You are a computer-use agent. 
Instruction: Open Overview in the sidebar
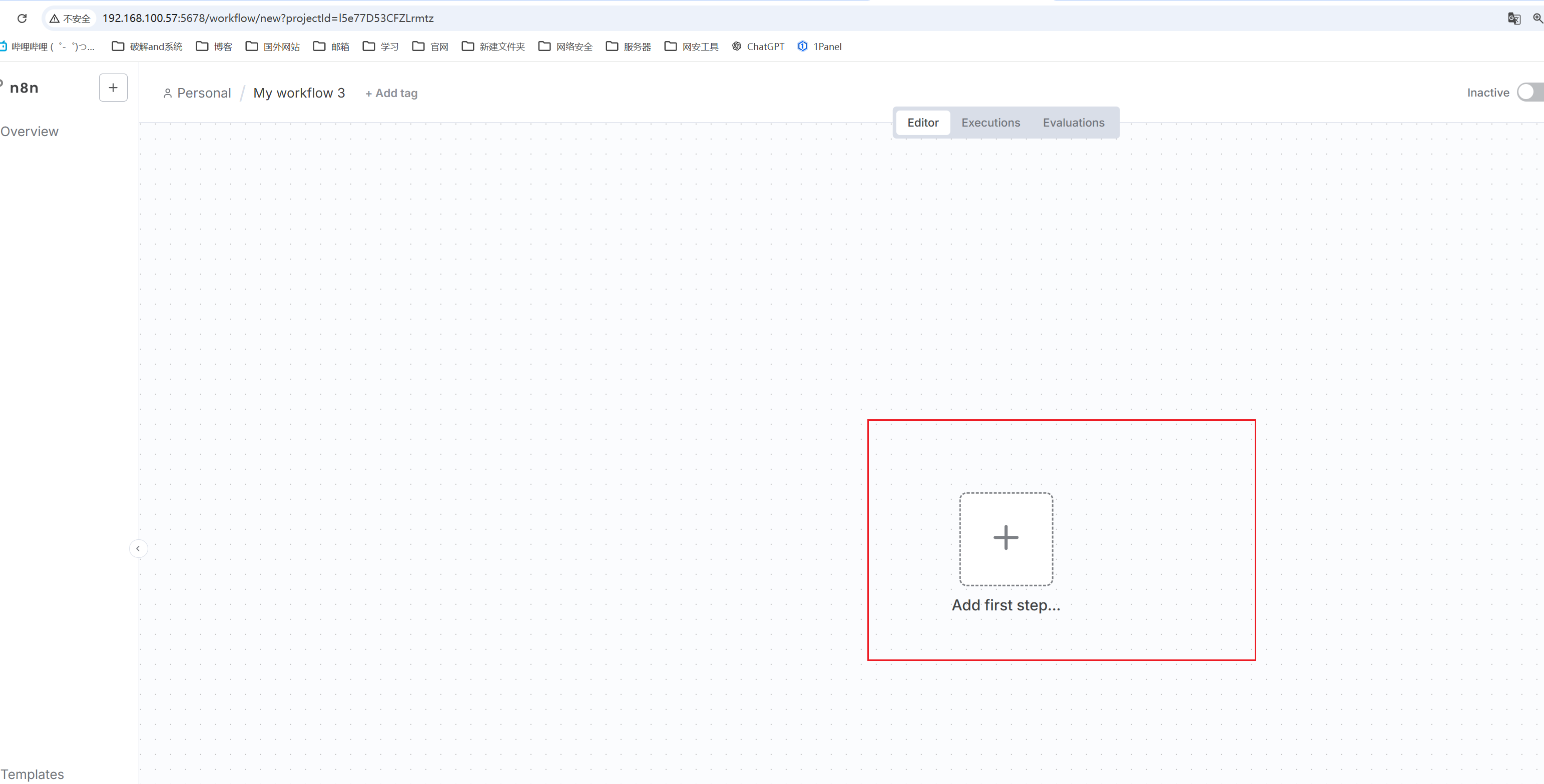pyautogui.click(x=30, y=132)
